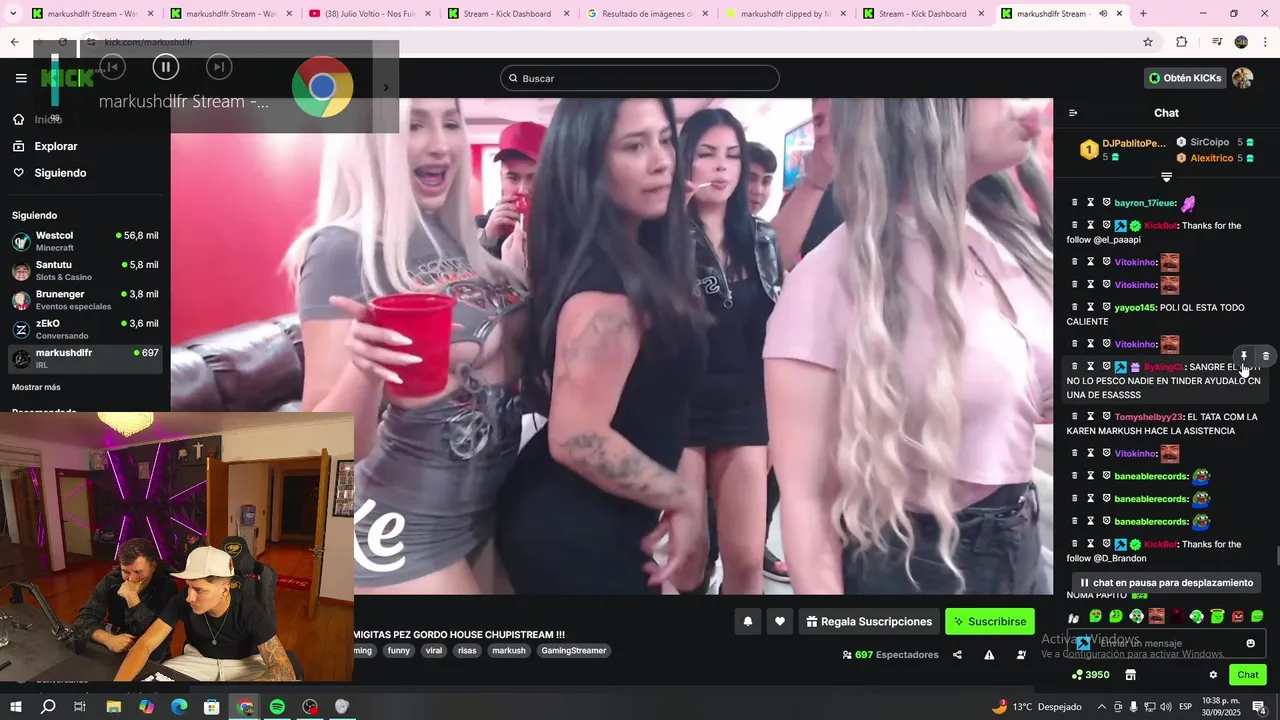Click the Suscribirse button
The height and width of the screenshot is (720, 1280).
point(990,622)
